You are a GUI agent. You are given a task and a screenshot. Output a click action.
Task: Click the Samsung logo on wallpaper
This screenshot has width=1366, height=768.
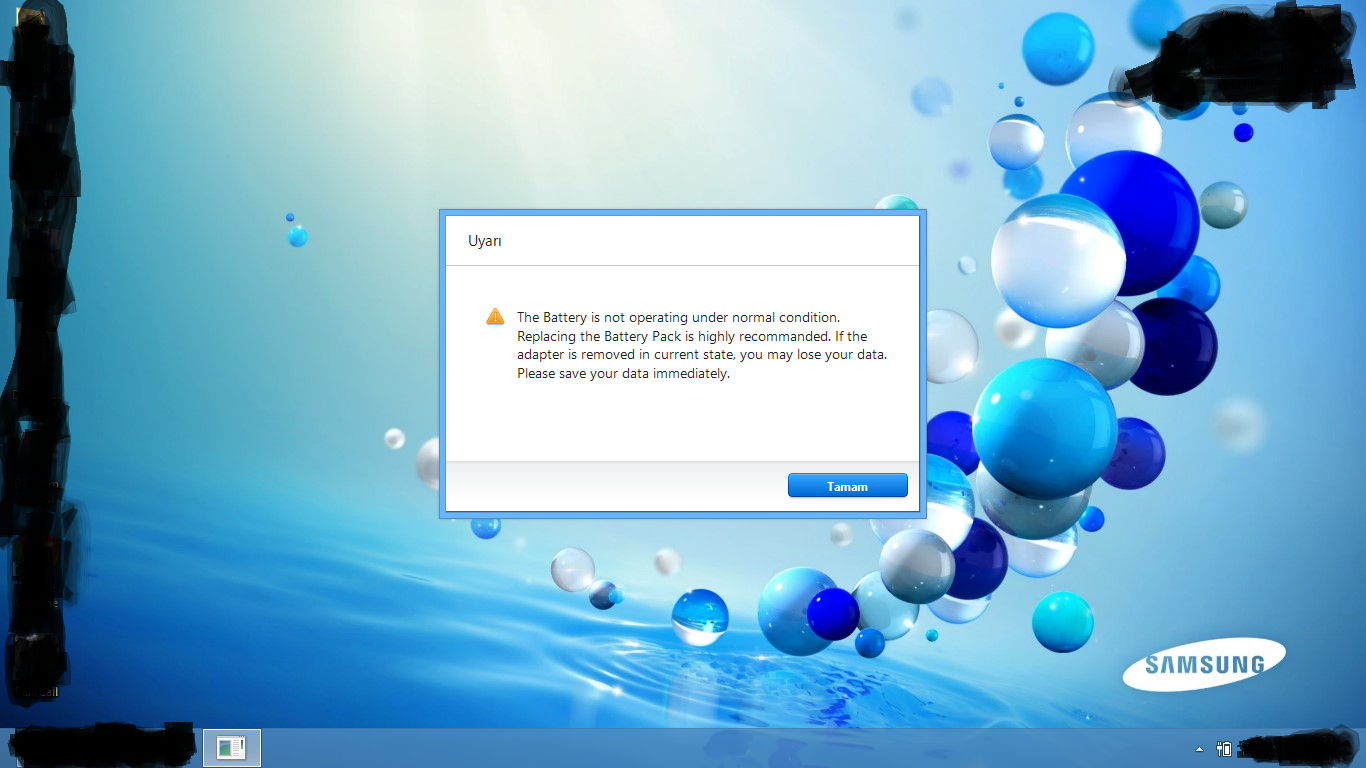[1204, 664]
